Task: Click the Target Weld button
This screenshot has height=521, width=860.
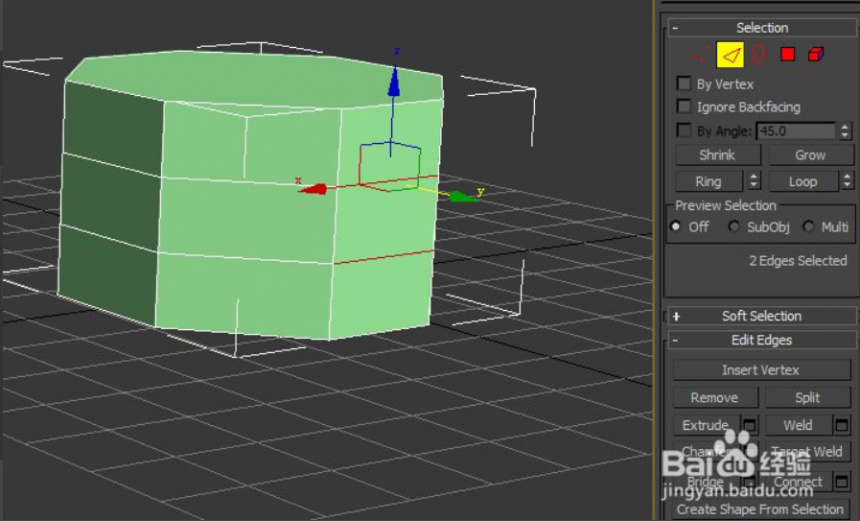Action: 807,452
